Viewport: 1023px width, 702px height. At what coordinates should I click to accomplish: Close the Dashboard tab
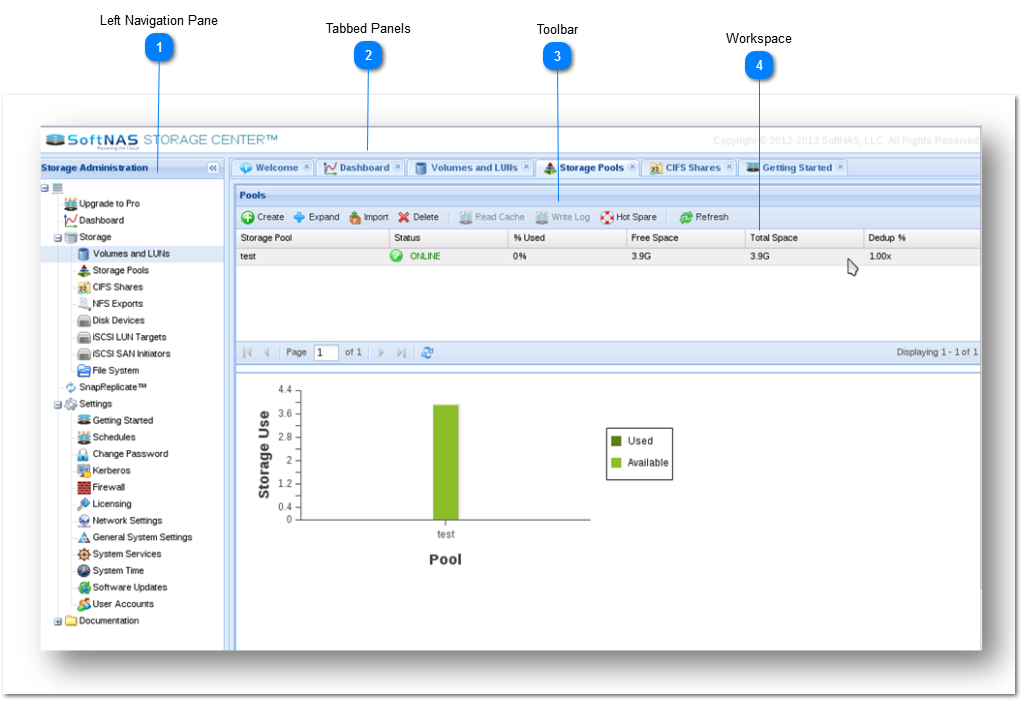click(398, 167)
